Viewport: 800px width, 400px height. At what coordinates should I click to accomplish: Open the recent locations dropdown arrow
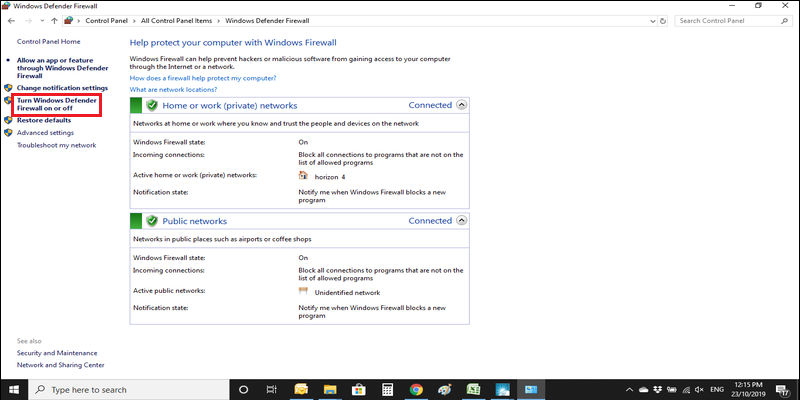click(42, 21)
